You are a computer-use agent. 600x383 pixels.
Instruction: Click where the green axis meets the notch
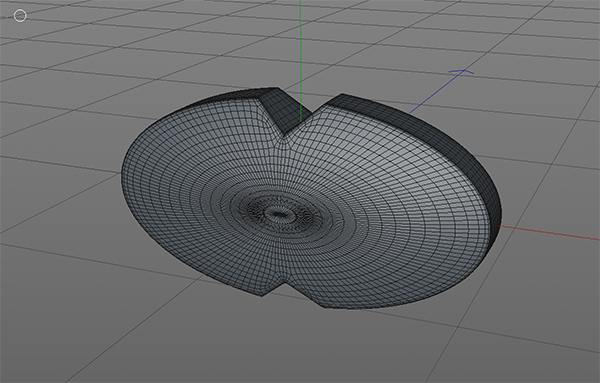(301, 122)
